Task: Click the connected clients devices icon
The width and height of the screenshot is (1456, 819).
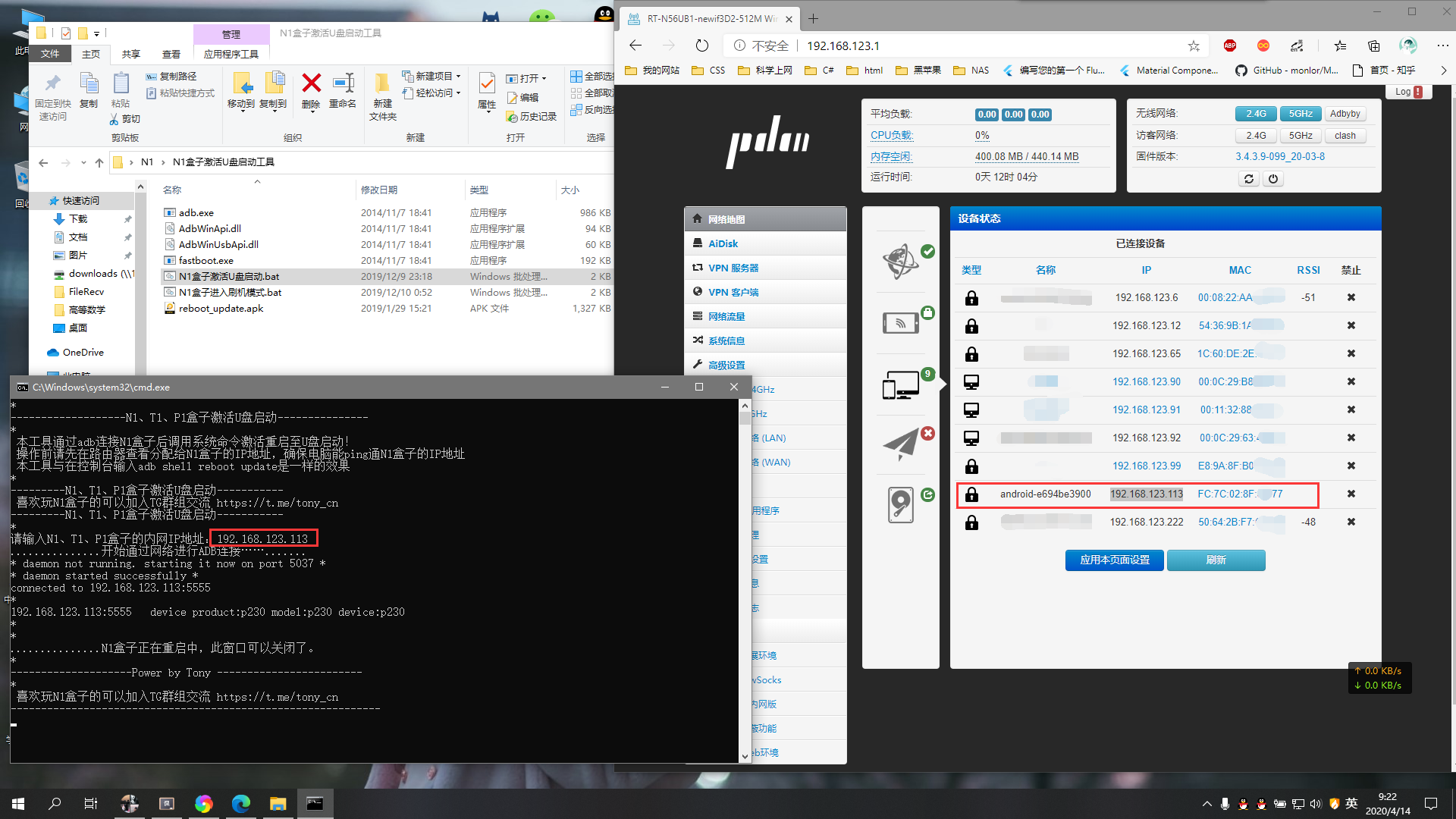Action: tap(901, 385)
